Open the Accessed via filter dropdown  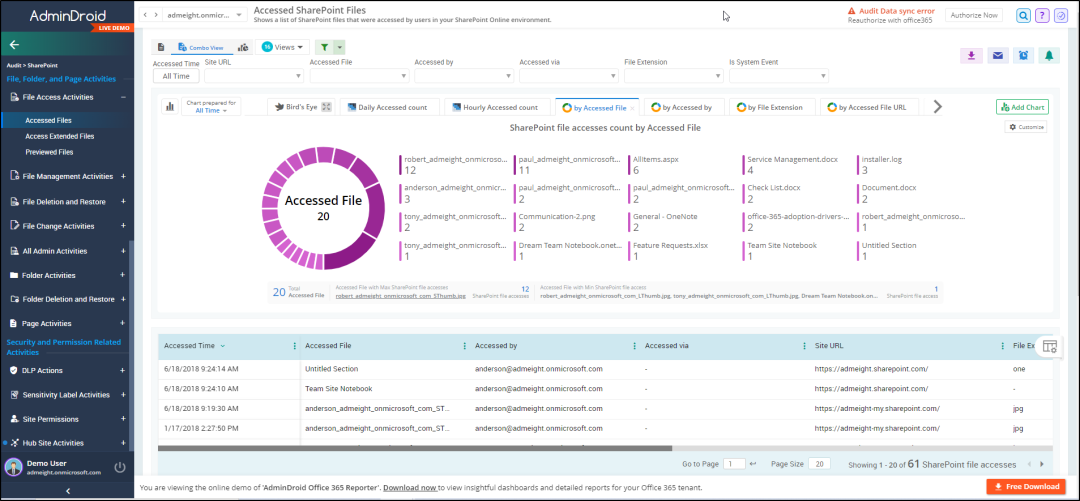[x=569, y=76]
